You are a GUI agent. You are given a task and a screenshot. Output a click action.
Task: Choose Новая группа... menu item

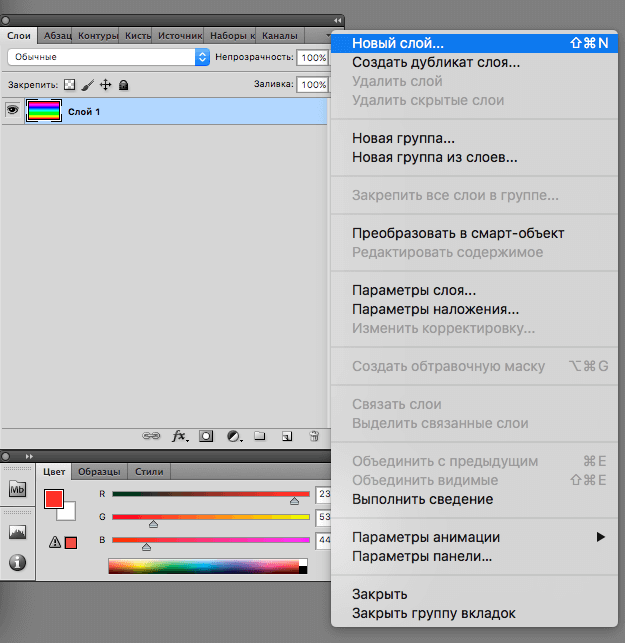(x=474, y=138)
